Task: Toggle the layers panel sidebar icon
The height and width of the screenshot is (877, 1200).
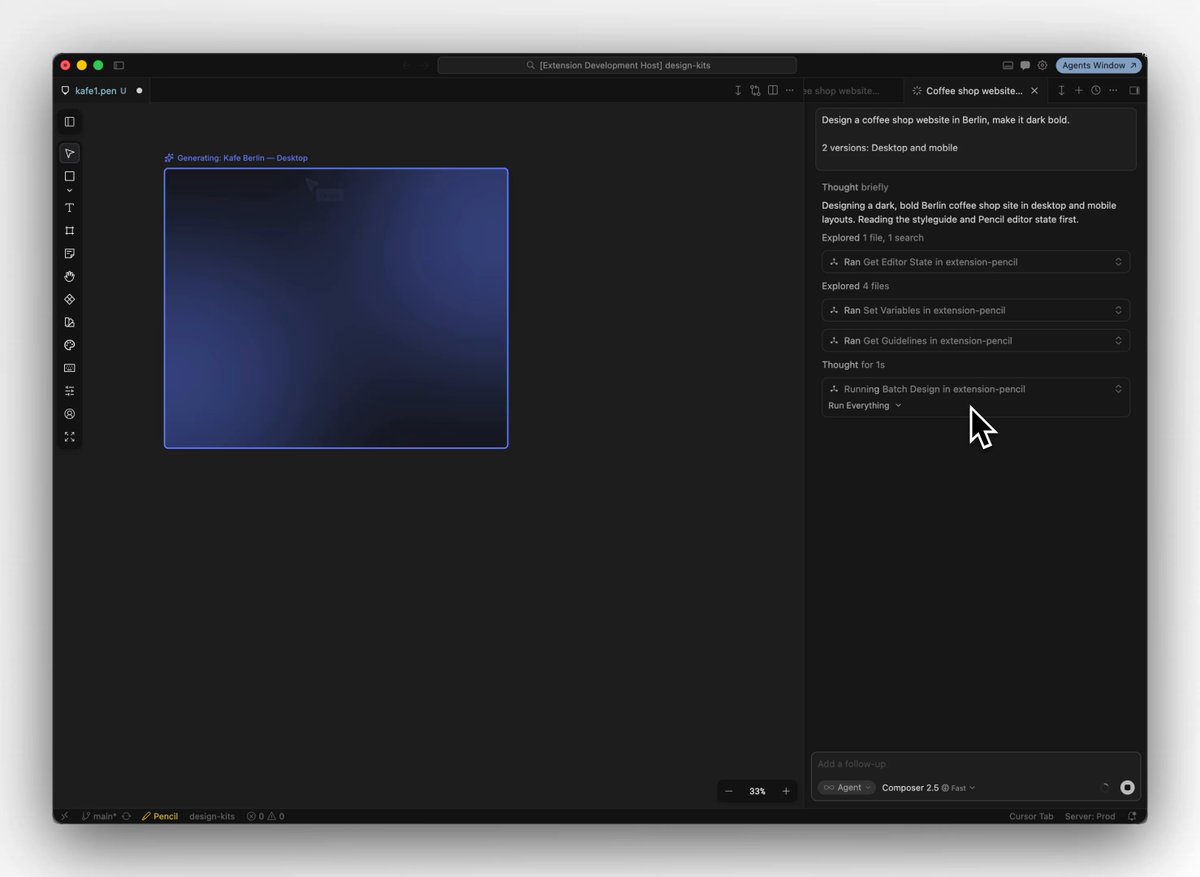Action: pos(69,122)
